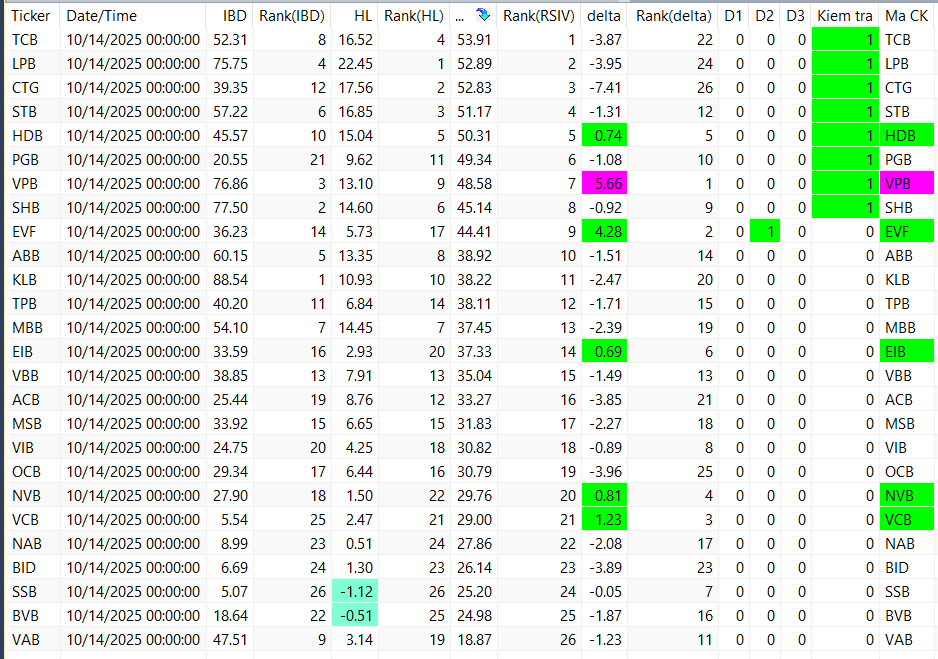Select the RSIV value 18.87 in VAB row
The width and height of the screenshot is (938, 659).
pyautogui.click(x=474, y=639)
